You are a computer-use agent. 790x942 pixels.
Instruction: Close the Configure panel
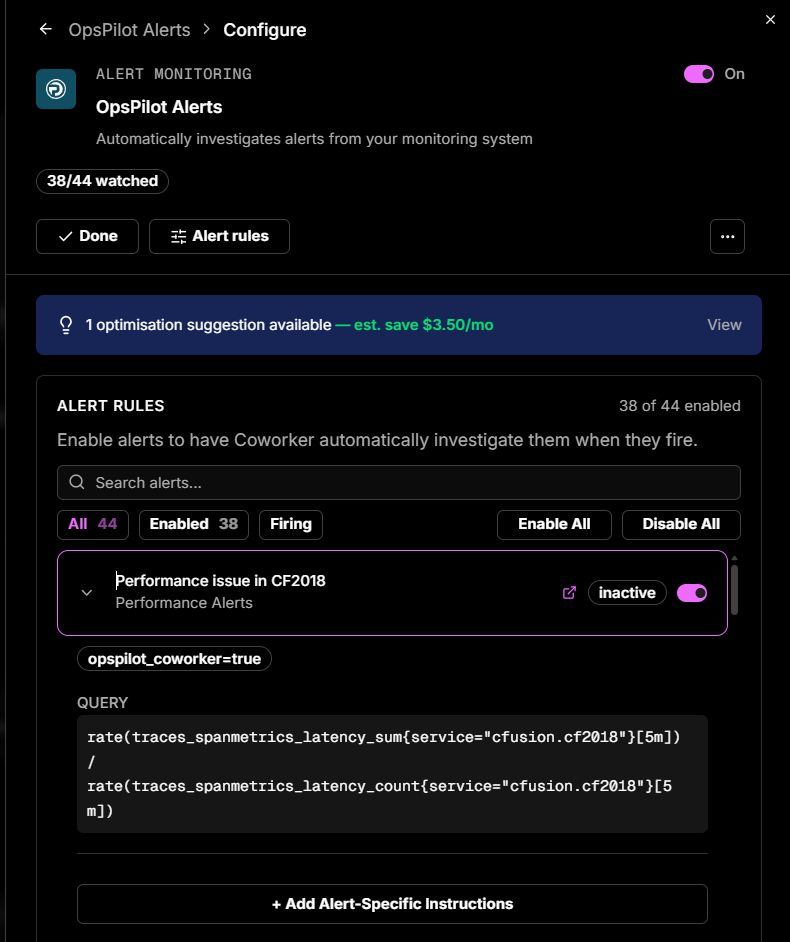point(770,20)
